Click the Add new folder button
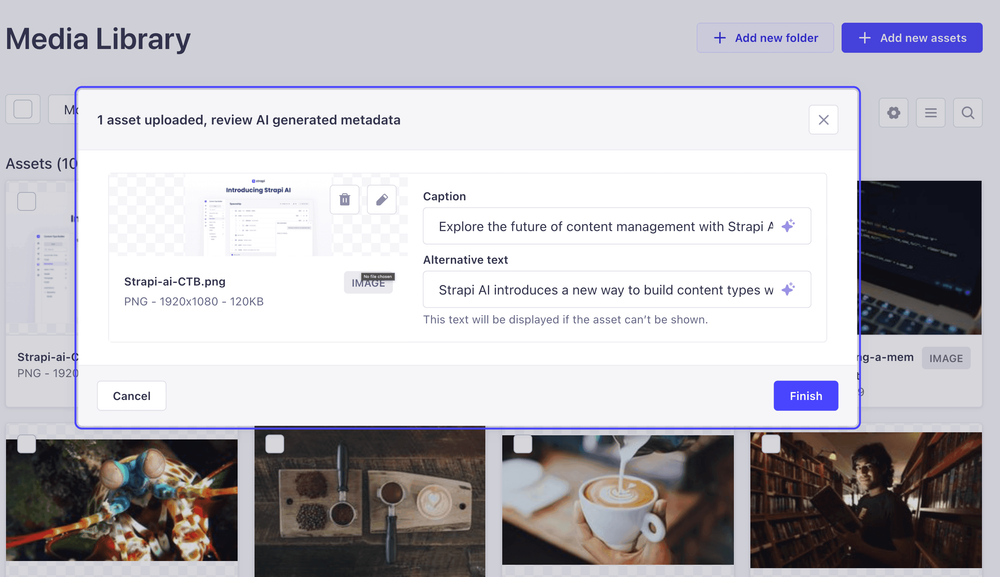The width and height of the screenshot is (1000, 577). (x=765, y=38)
